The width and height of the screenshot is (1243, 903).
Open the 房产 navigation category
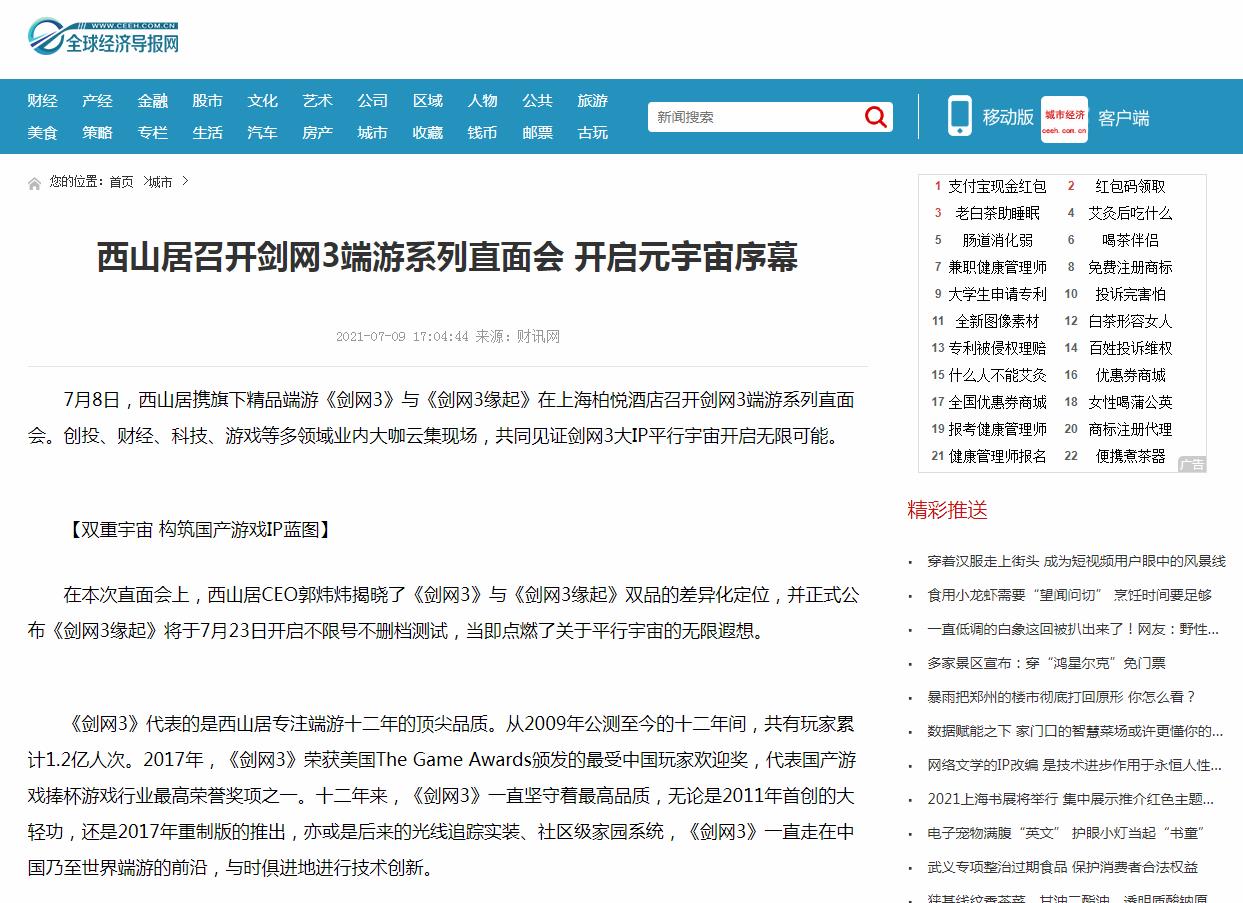click(318, 133)
